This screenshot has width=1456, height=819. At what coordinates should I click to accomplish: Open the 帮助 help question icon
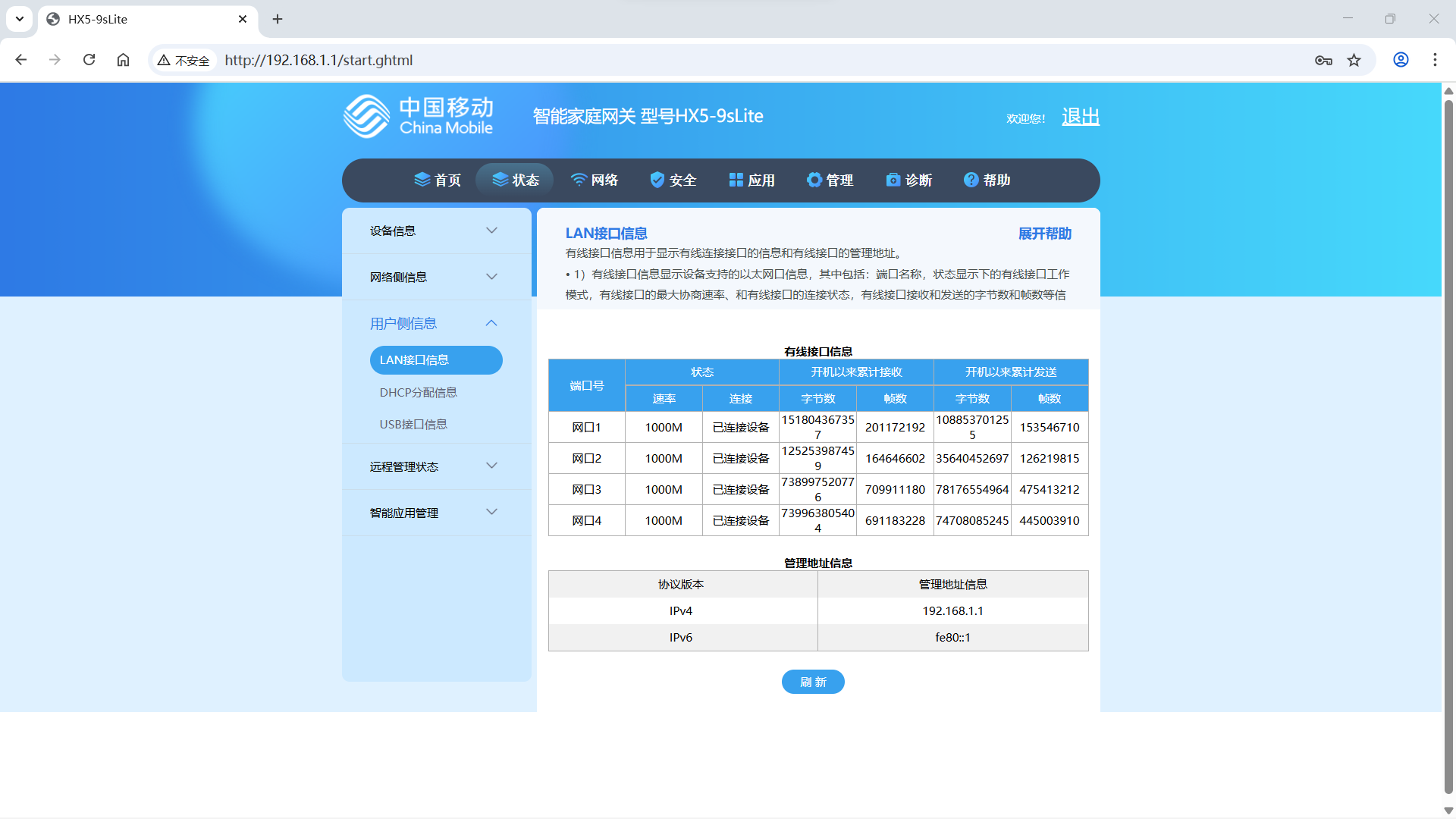point(971,180)
